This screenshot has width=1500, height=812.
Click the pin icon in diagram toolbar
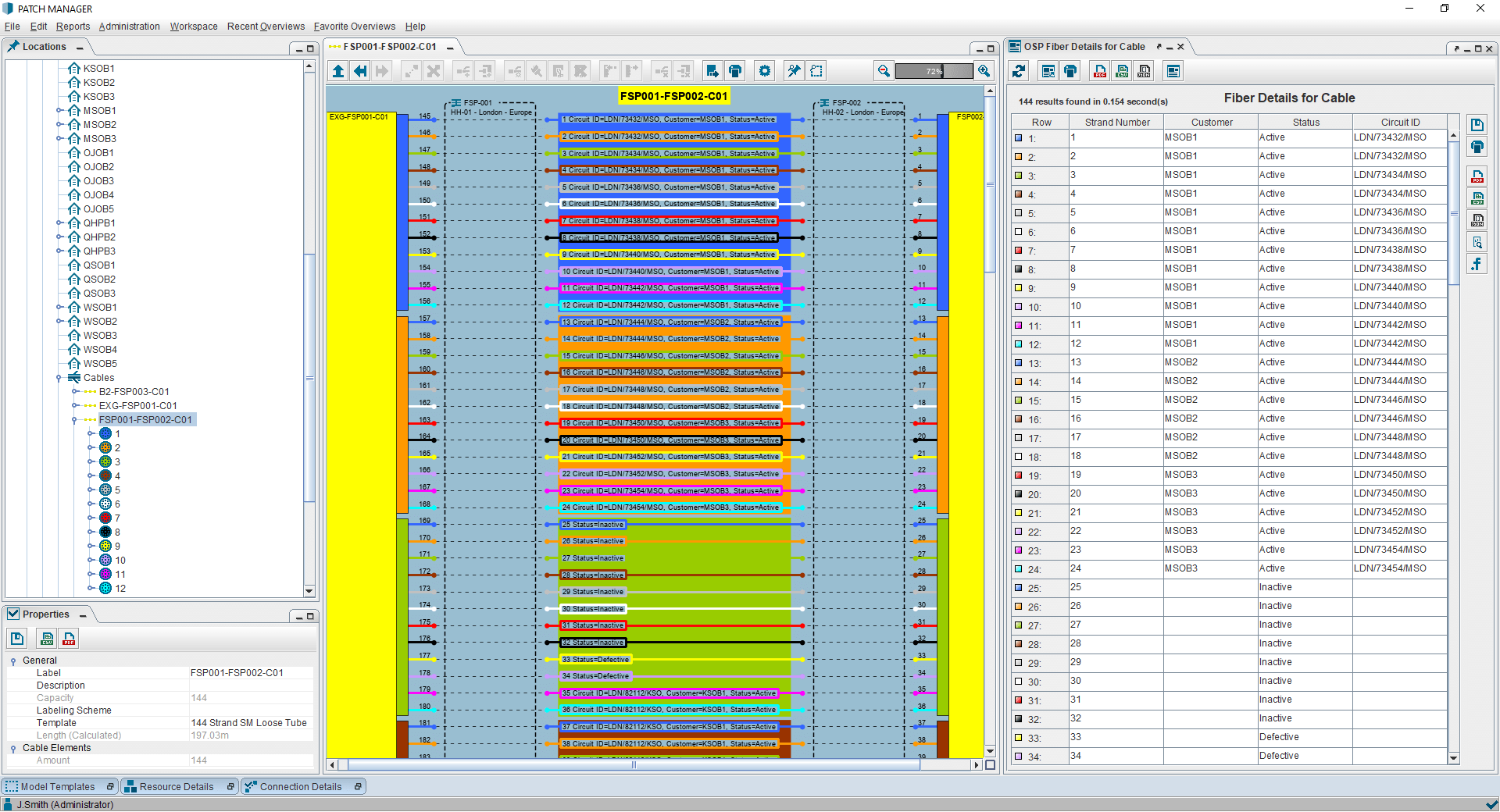click(795, 71)
